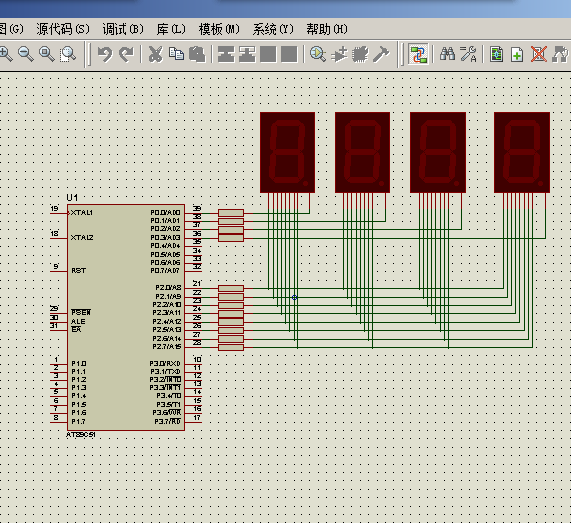This screenshot has width=571, height=523.
Task: Click the decompose hammer icon
Action: (x=381, y=54)
